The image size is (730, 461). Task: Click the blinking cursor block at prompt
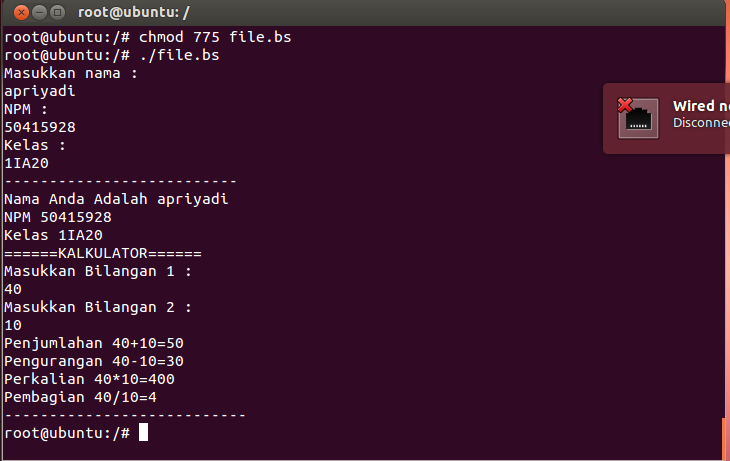[x=143, y=432]
